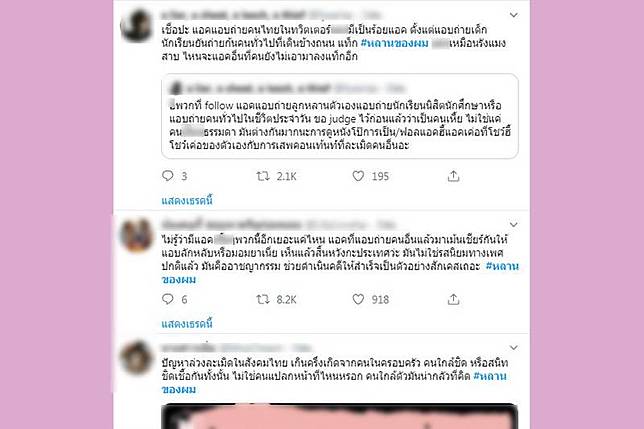Share the first tweet via share icon
Screen dimensions: 644x429
coord(453,176)
